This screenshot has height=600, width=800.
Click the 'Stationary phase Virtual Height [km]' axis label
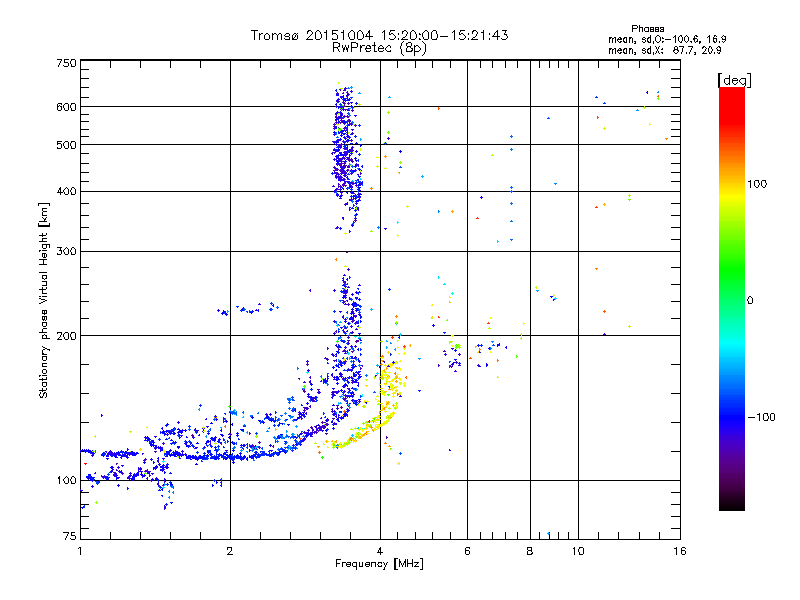click(x=44, y=300)
